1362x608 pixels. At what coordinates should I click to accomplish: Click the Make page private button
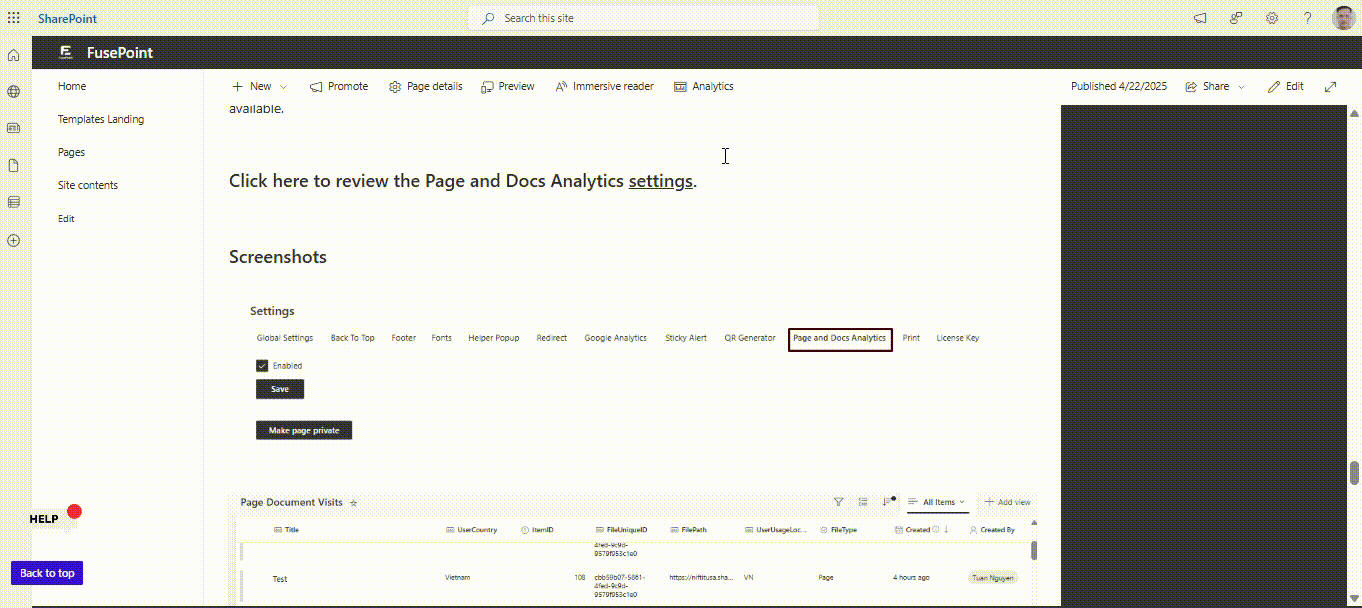point(304,431)
